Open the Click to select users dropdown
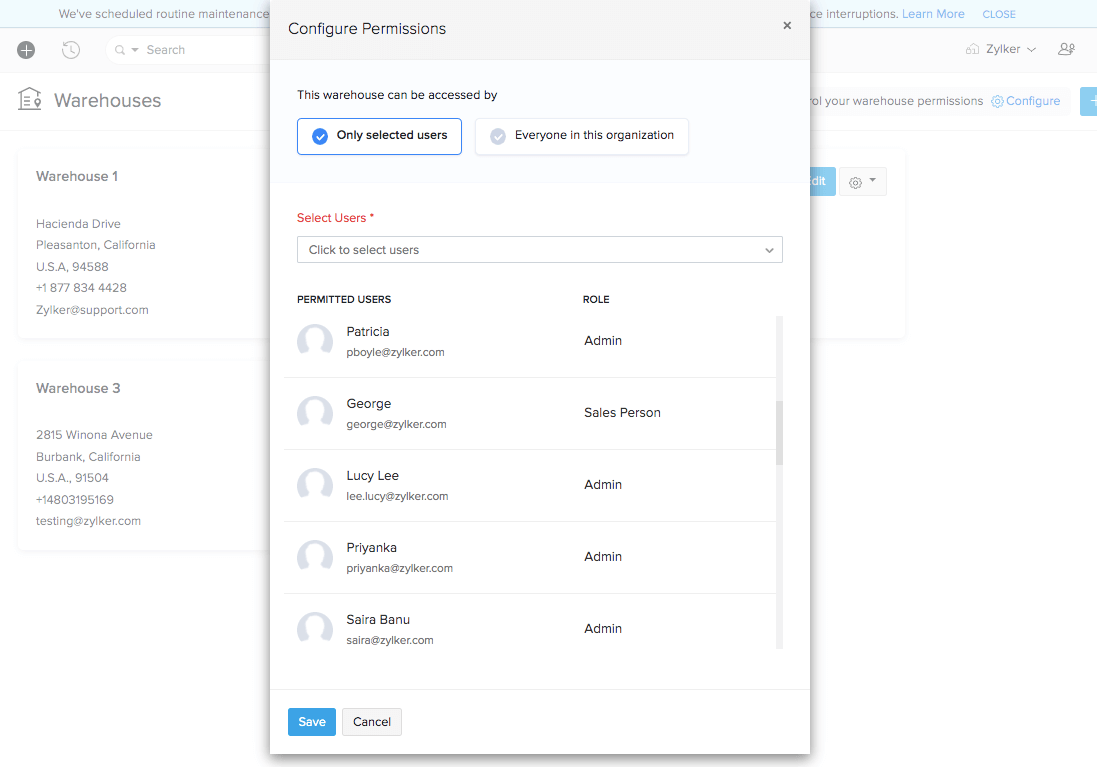 coord(540,249)
